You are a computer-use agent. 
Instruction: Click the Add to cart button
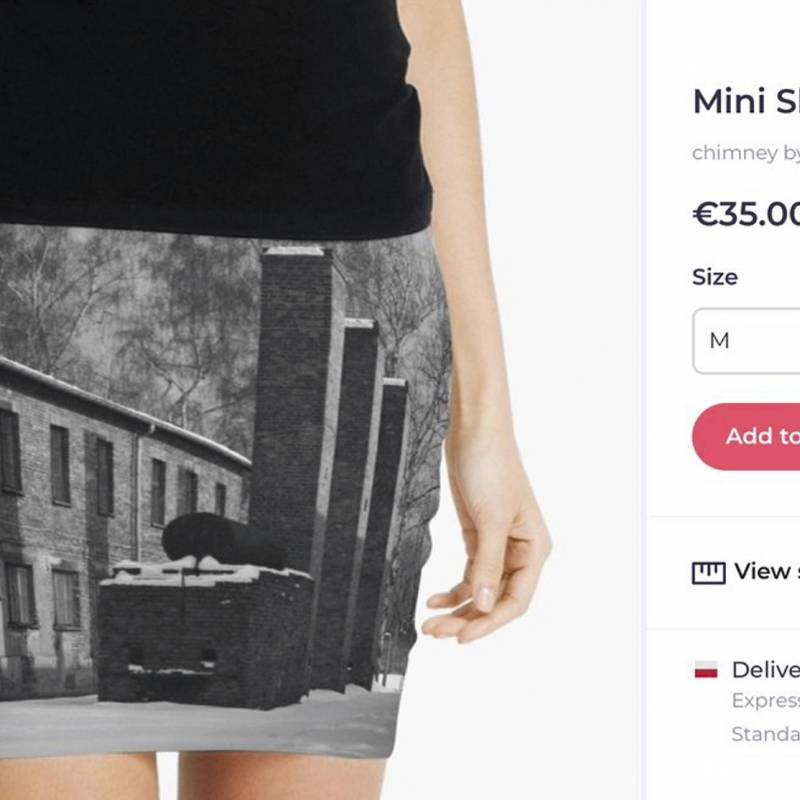(746, 436)
